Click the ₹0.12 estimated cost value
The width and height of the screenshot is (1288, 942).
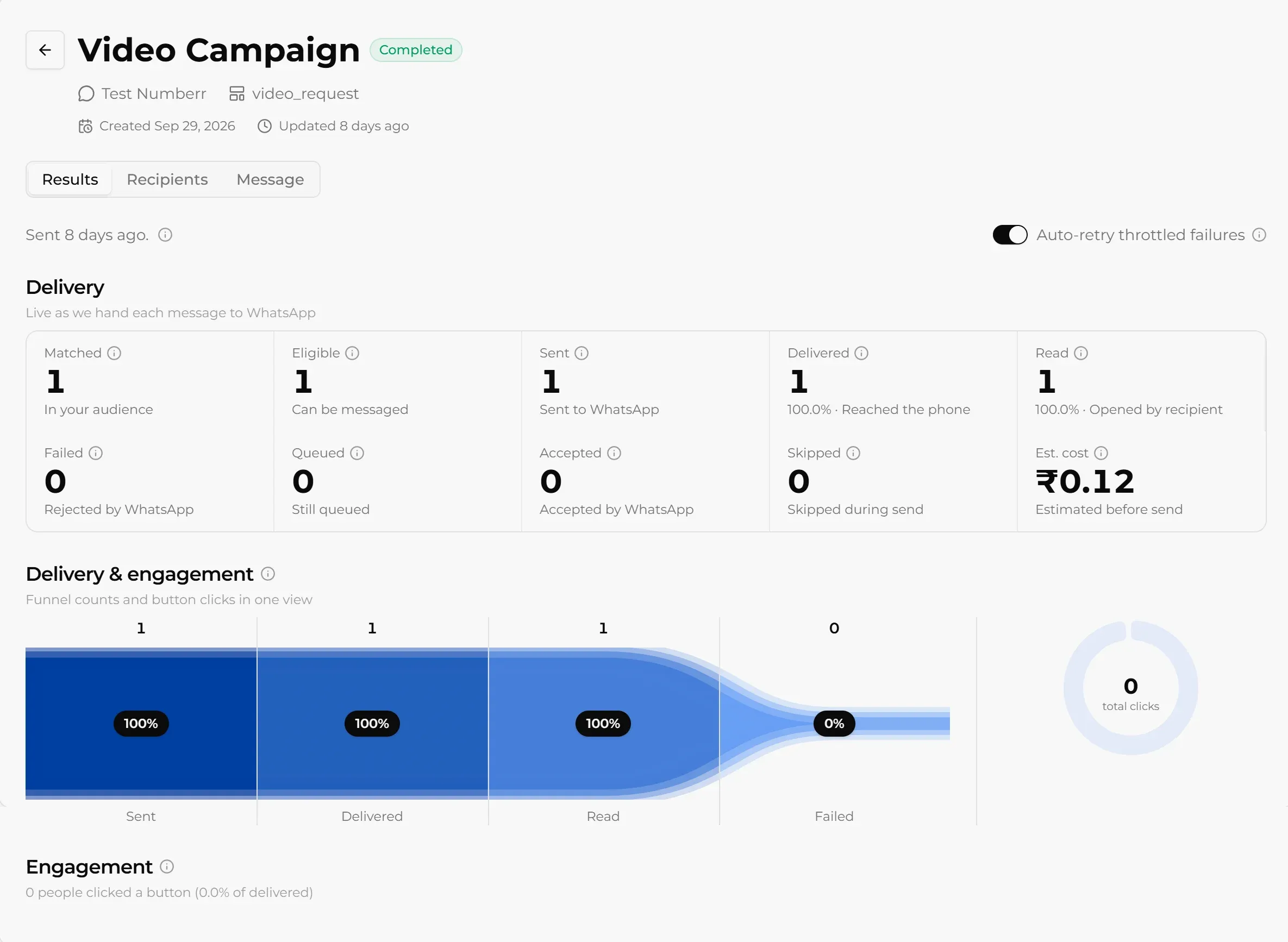(1085, 482)
